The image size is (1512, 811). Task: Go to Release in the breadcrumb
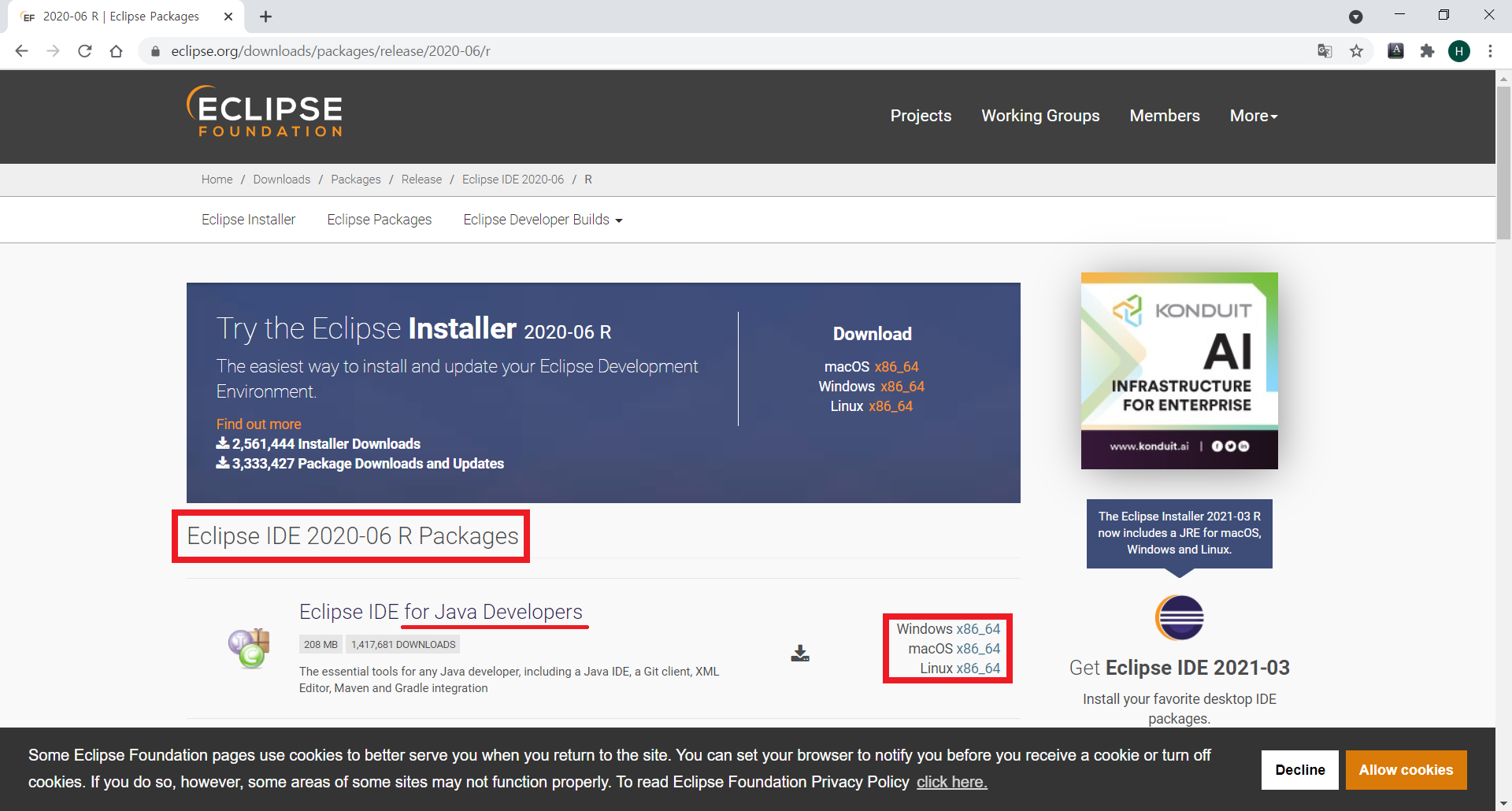pyautogui.click(x=421, y=180)
